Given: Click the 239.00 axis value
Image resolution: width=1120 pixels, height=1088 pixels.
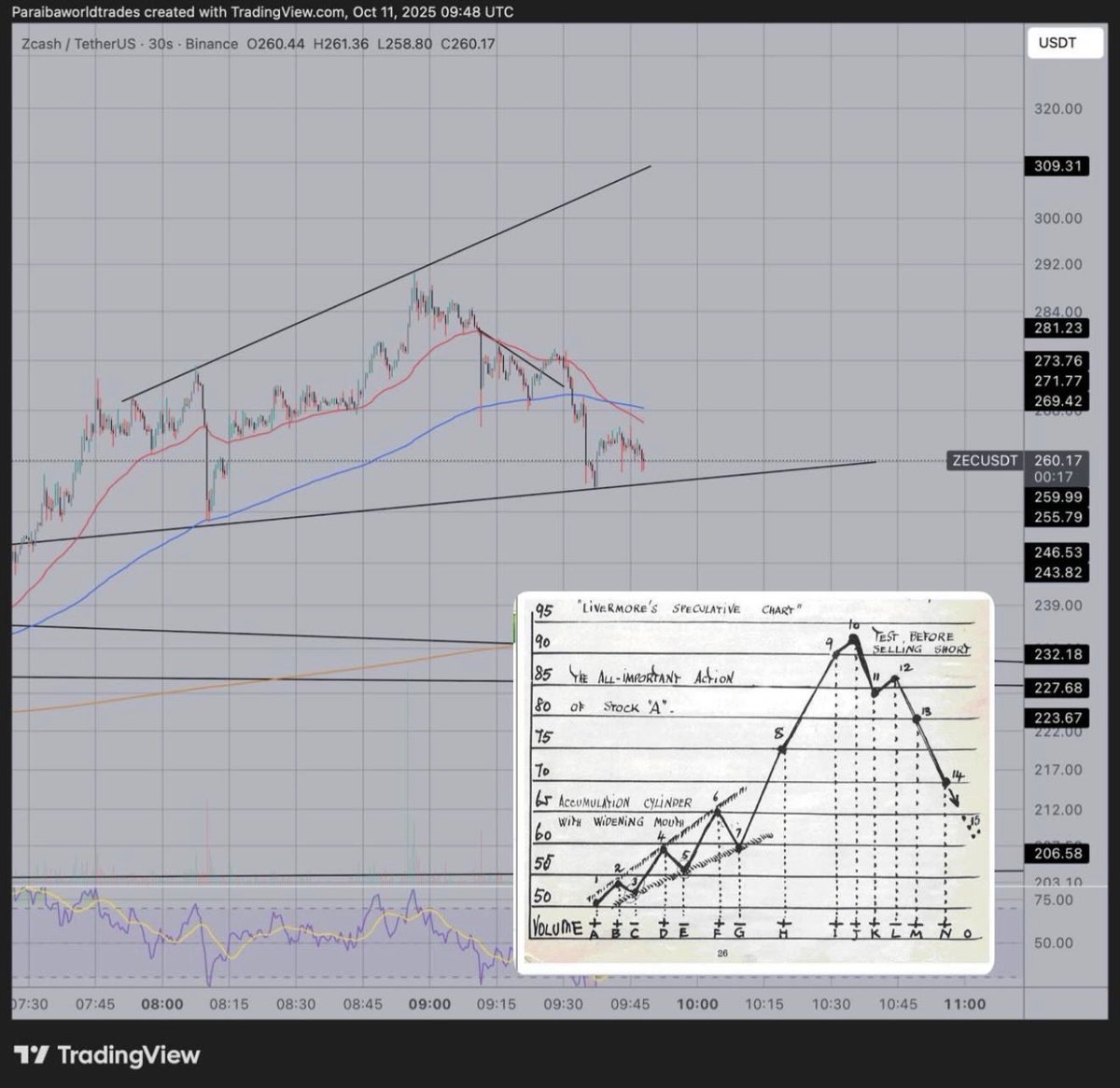Looking at the screenshot, I should click(1057, 605).
